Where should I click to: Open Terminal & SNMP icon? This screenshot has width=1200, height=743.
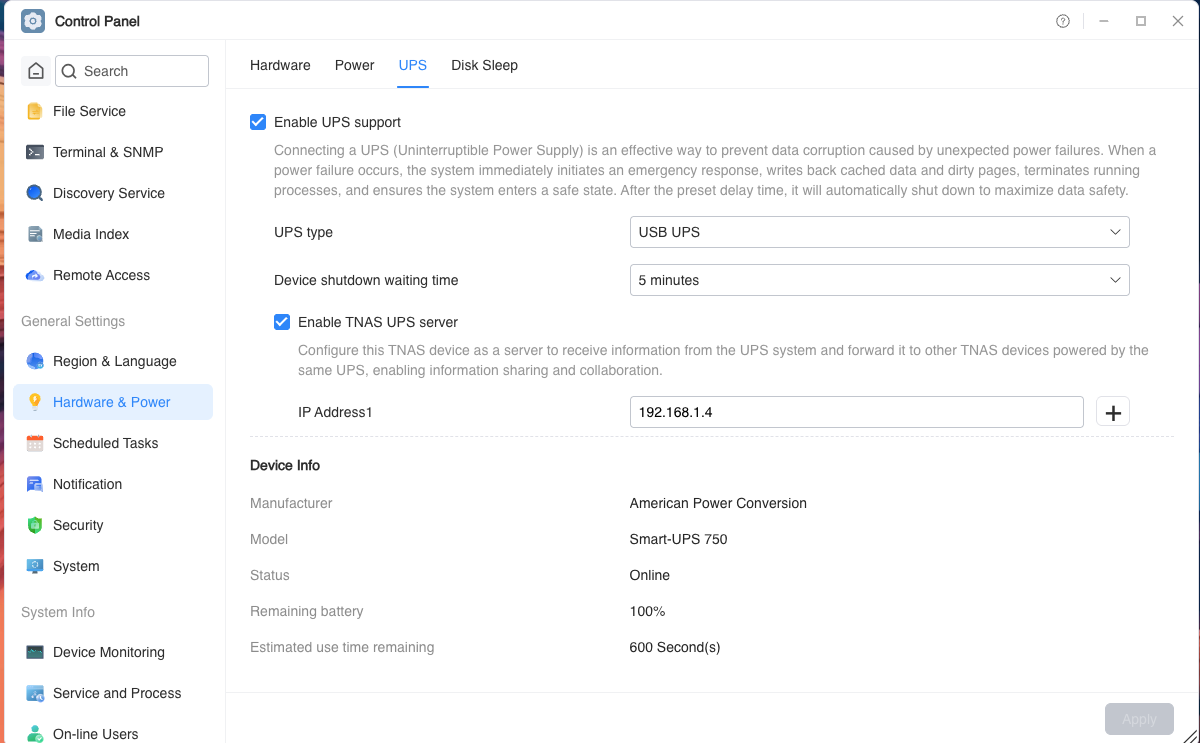pyautogui.click(x=35, y=152)
